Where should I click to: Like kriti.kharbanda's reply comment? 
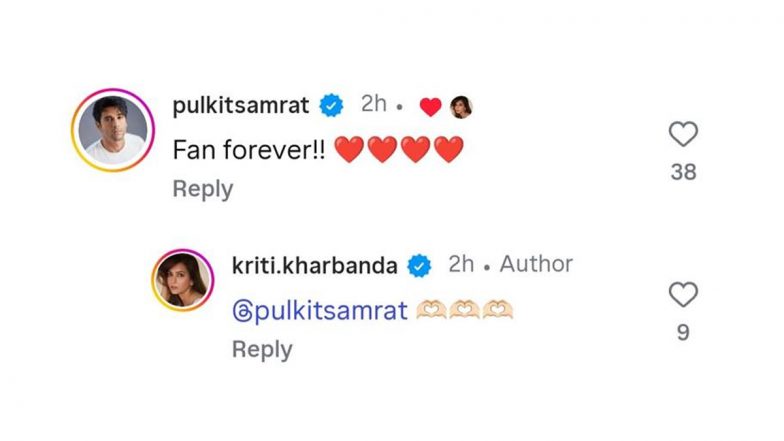pos(683,294)
